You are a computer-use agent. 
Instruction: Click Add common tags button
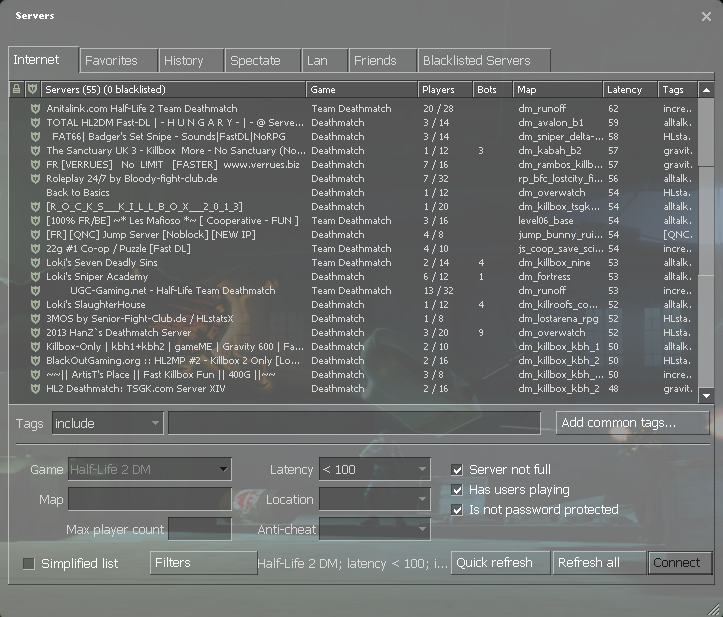point(632,423)
